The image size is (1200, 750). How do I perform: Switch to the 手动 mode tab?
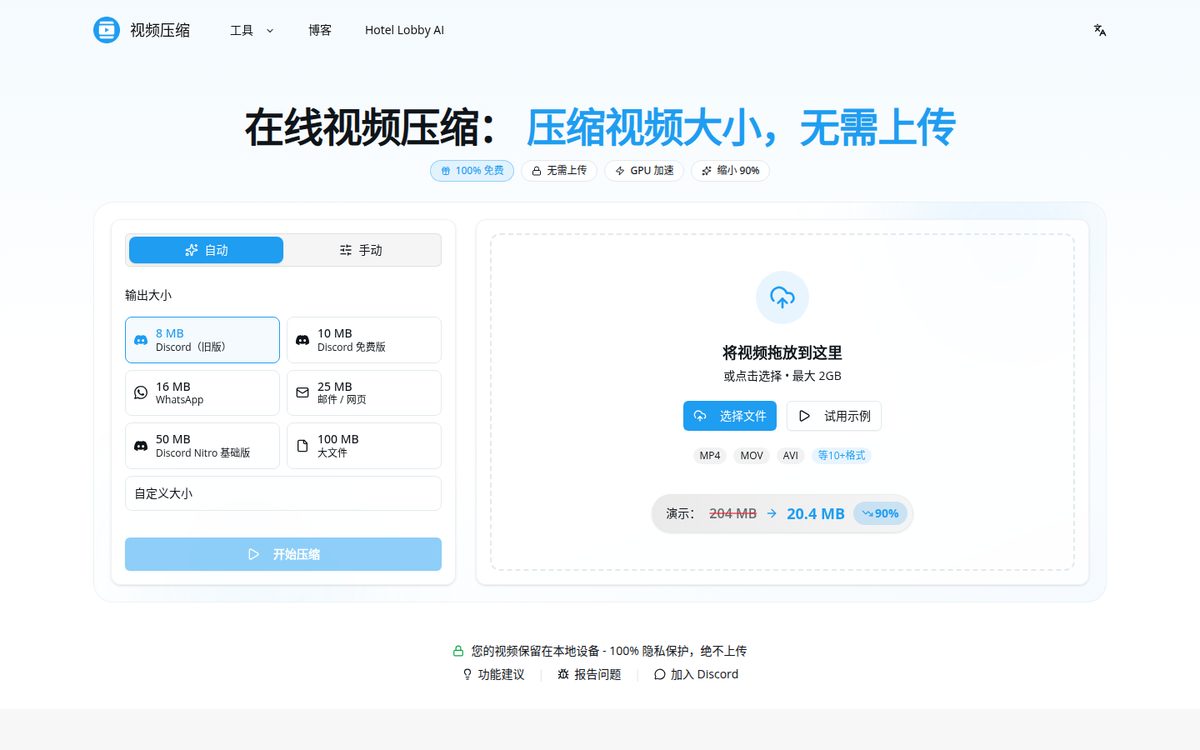[361, 250]
